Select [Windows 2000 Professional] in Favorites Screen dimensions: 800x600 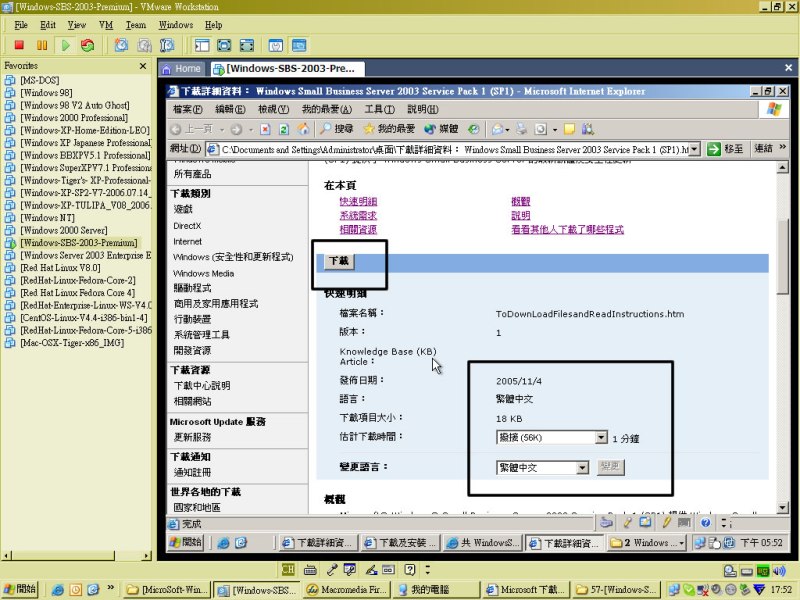[x=74, y=118]
